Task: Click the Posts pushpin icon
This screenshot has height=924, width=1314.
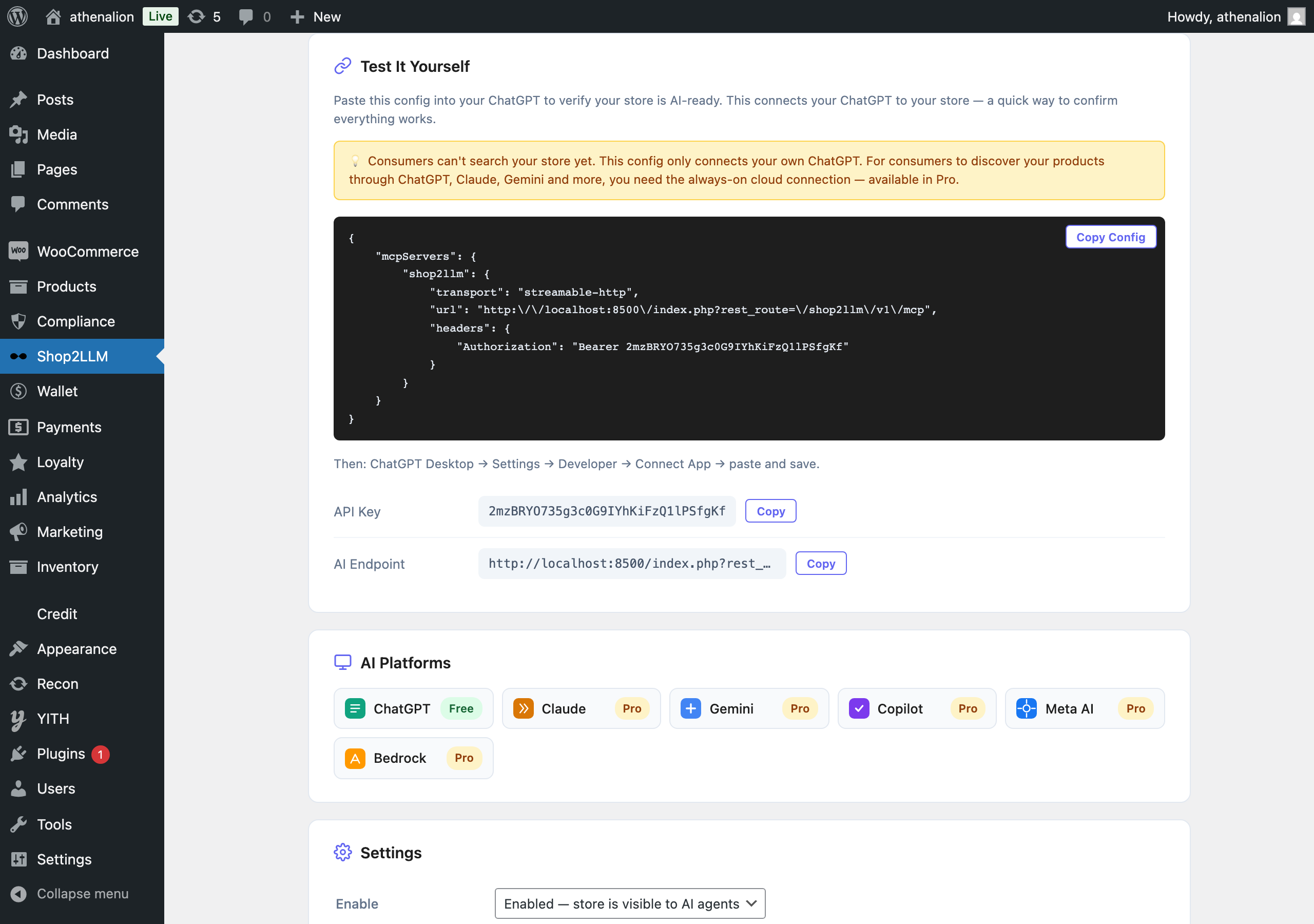Action: [18, 100]
